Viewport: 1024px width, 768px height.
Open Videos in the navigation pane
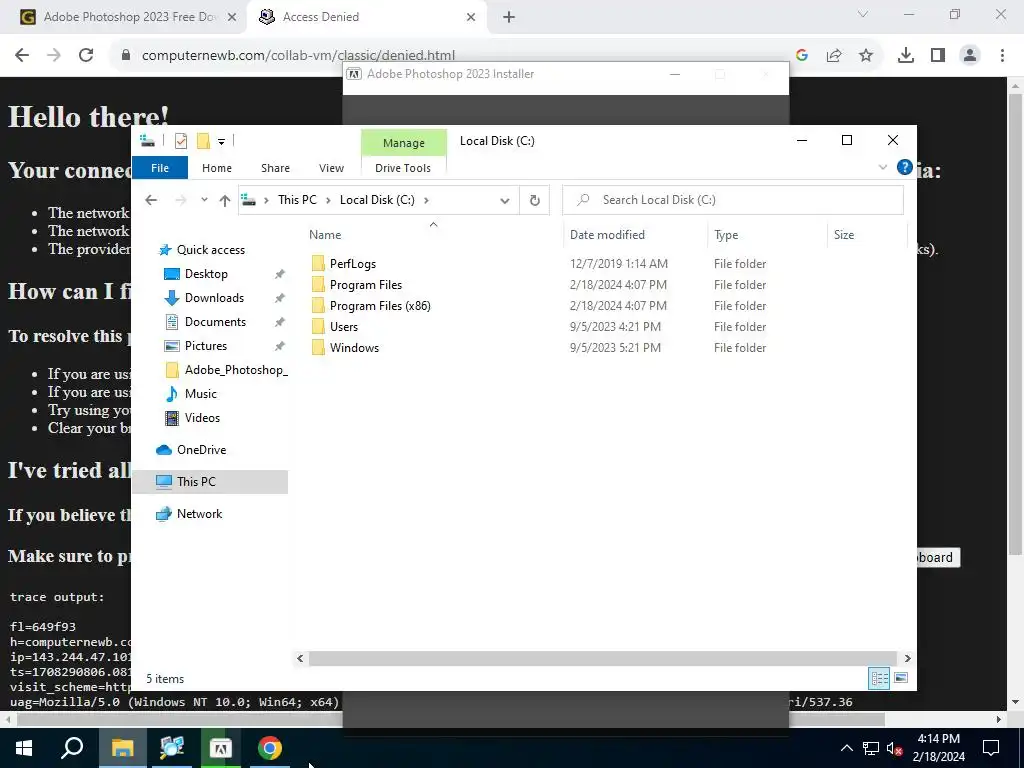(202, 418)
